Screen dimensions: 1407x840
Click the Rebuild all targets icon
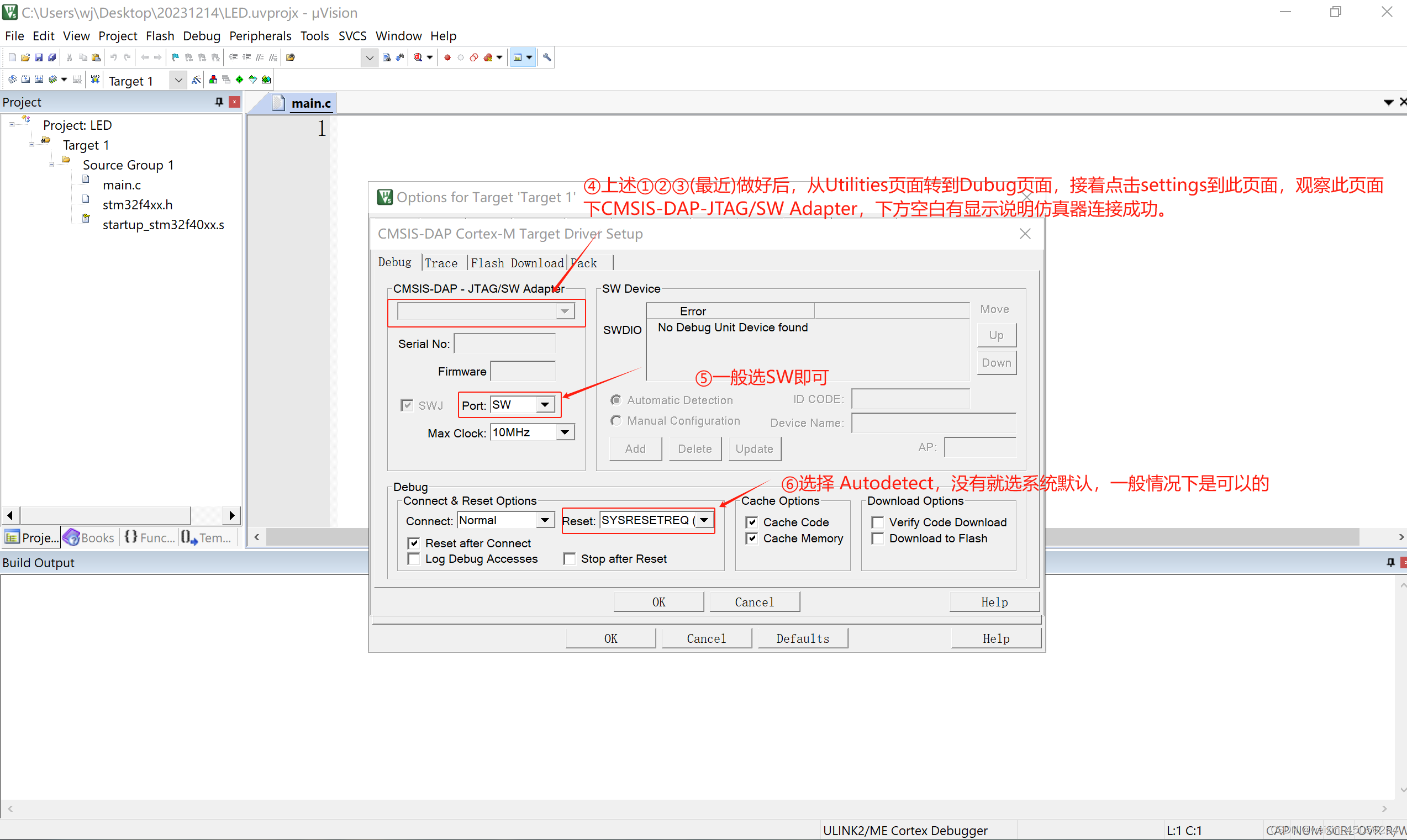pos(39,80)
